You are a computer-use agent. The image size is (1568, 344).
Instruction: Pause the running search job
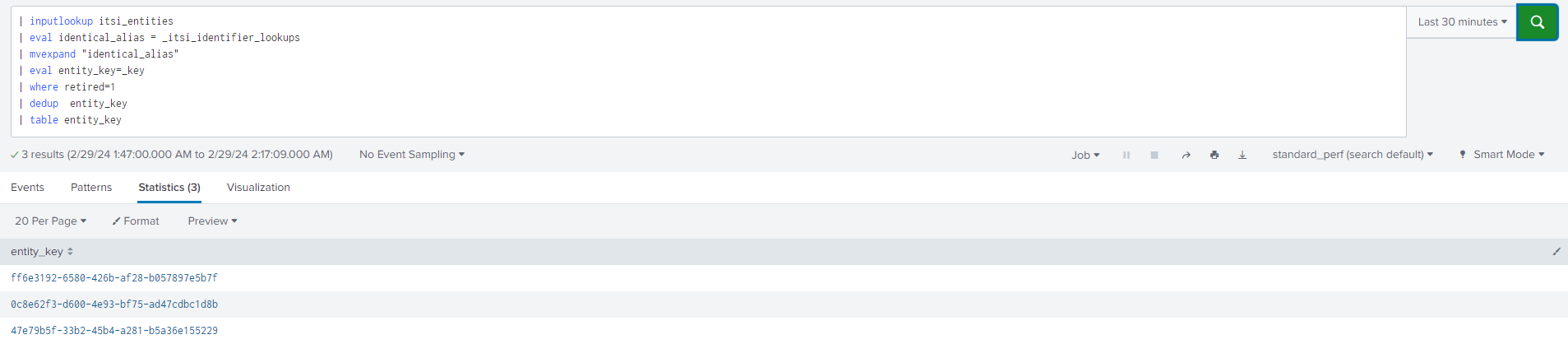tap(1126, 155)
